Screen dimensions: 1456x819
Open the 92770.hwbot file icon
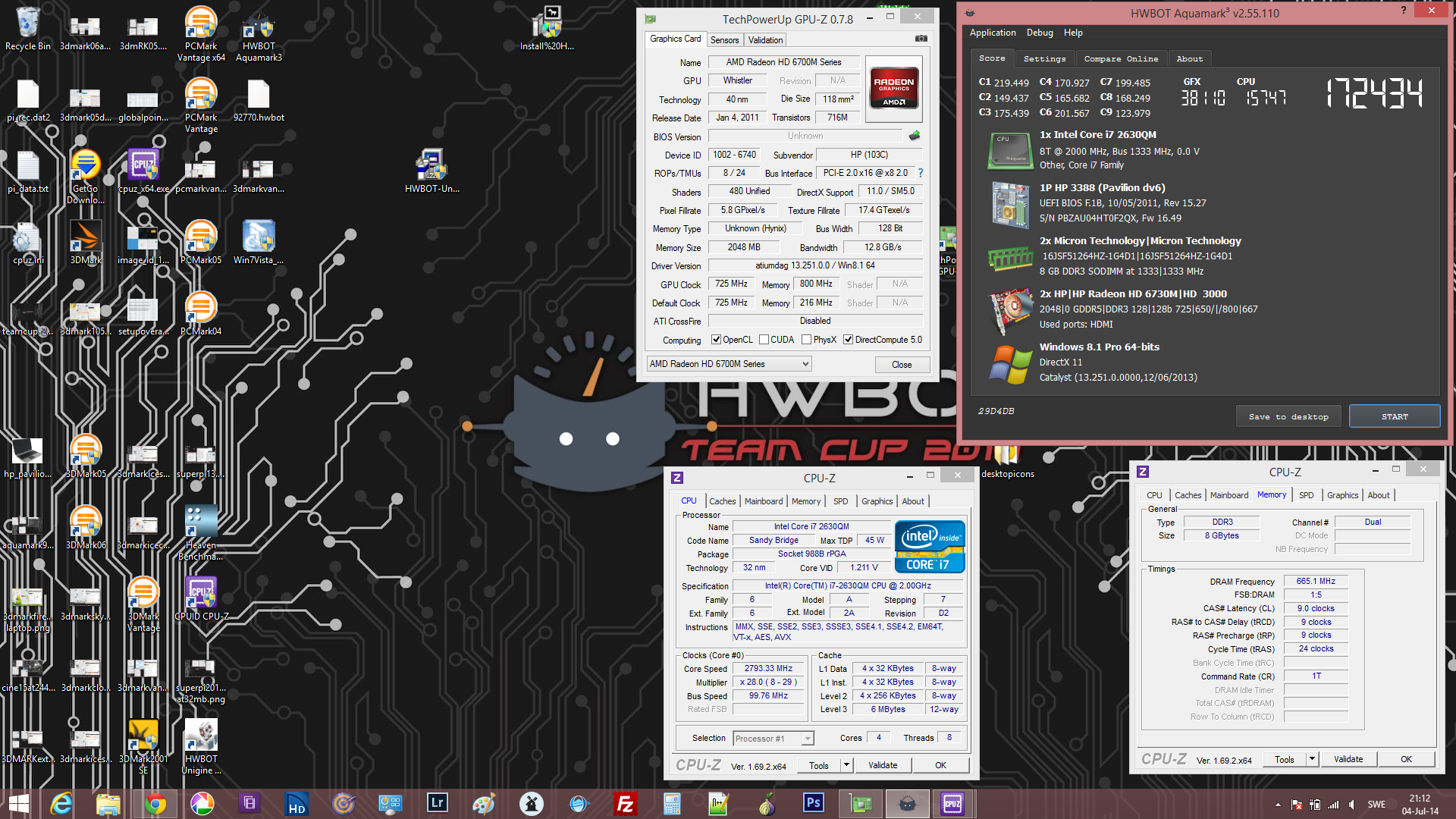(x=259, y=101)
